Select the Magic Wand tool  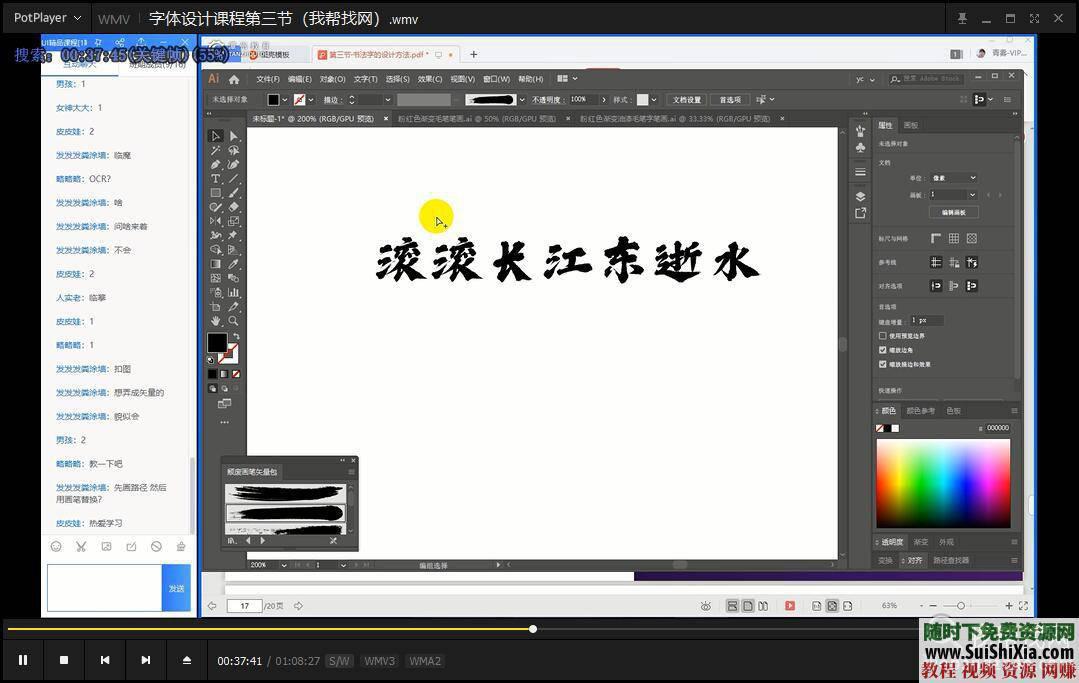point(215,150)
